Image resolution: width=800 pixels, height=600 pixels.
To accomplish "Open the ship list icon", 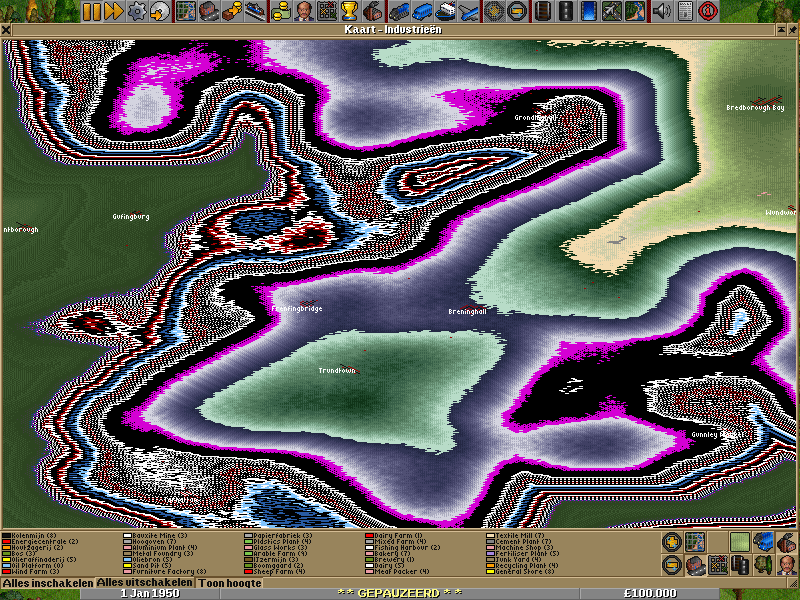I will (444, 11).
